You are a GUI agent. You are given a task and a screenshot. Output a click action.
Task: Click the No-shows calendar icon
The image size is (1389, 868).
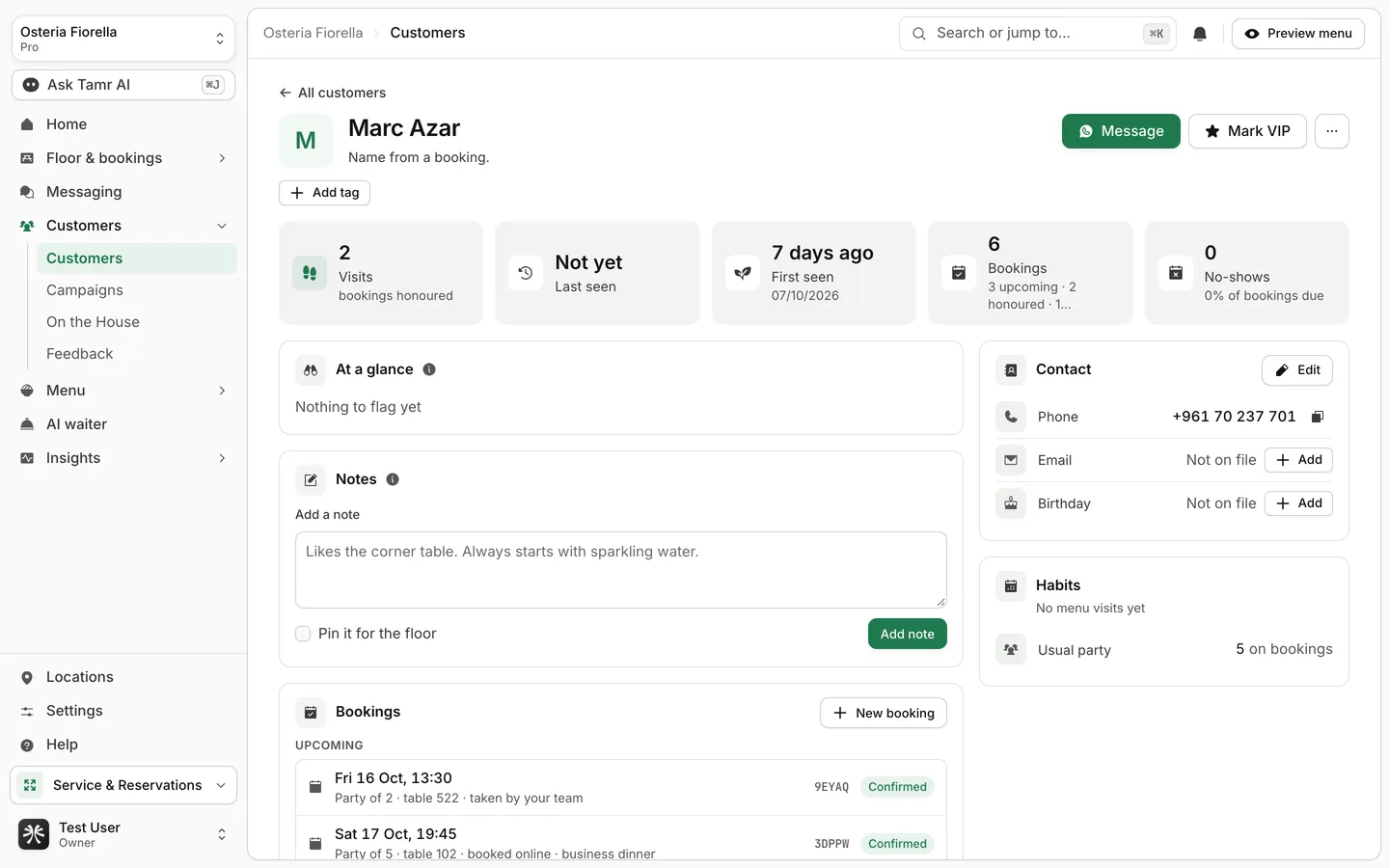pos(1175,273)
